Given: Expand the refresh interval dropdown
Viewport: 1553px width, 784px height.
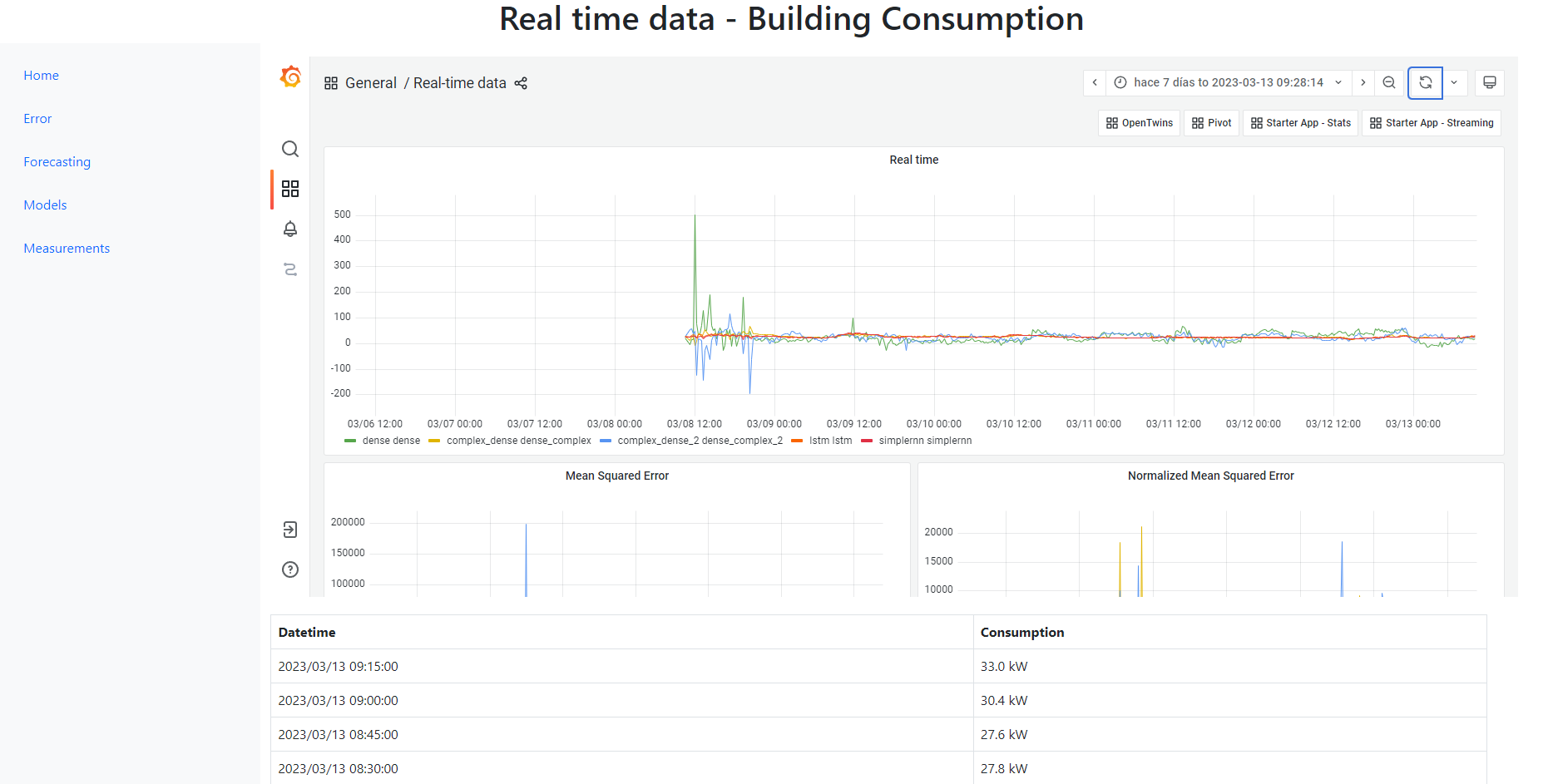Looking at the screenshot, I should 1454,82.
